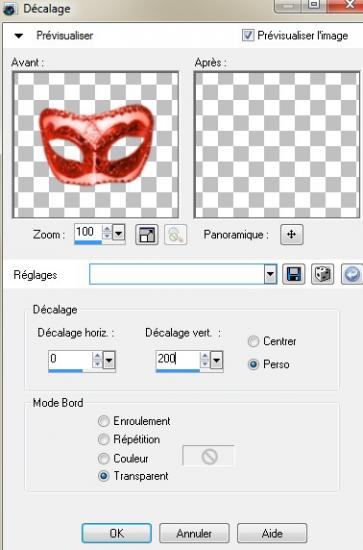Click the disabled color prohibition swatch

[208, 456]
